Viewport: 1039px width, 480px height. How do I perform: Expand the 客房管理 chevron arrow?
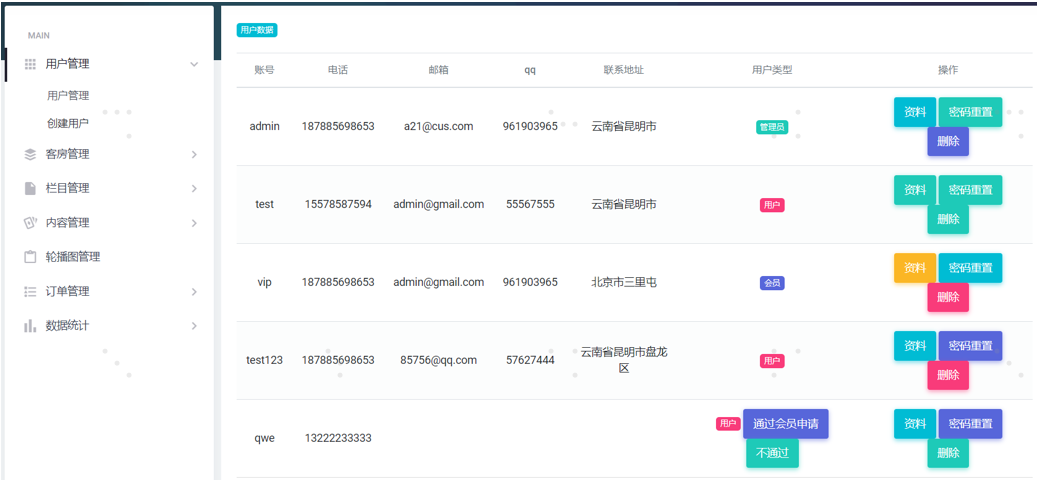click(x=194, y=154)
